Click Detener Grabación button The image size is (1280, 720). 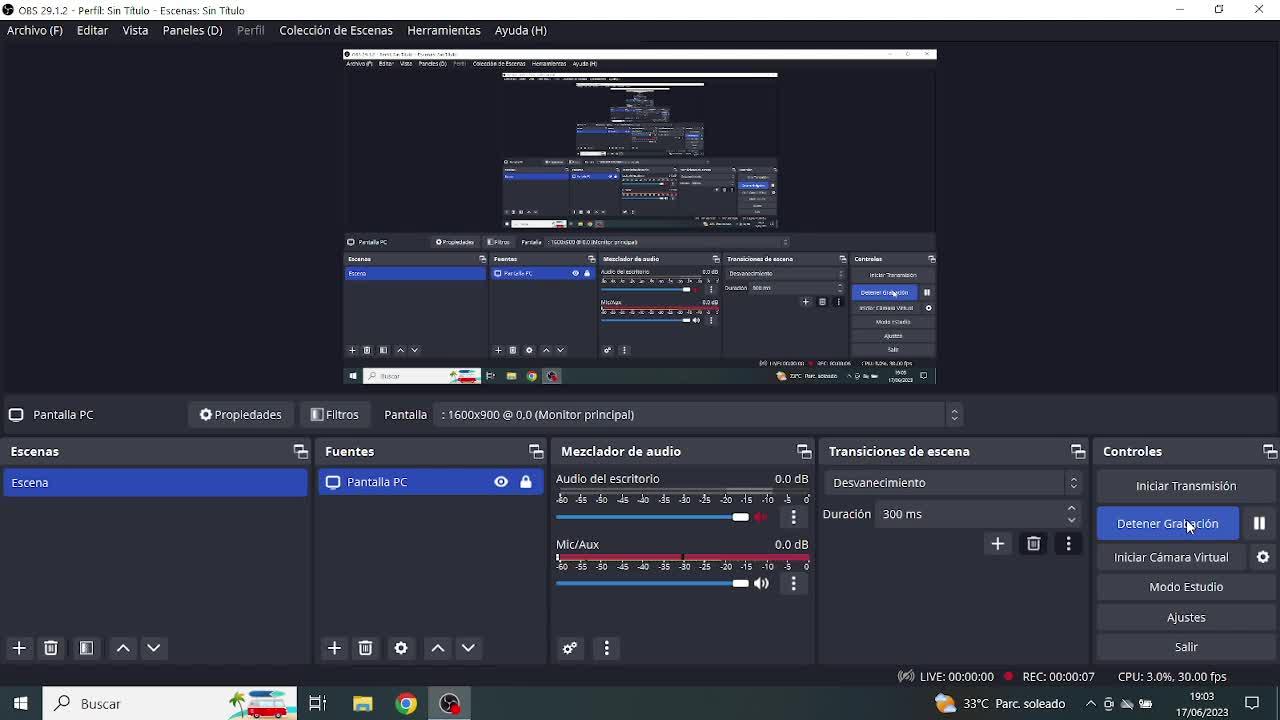(1167, 523)
